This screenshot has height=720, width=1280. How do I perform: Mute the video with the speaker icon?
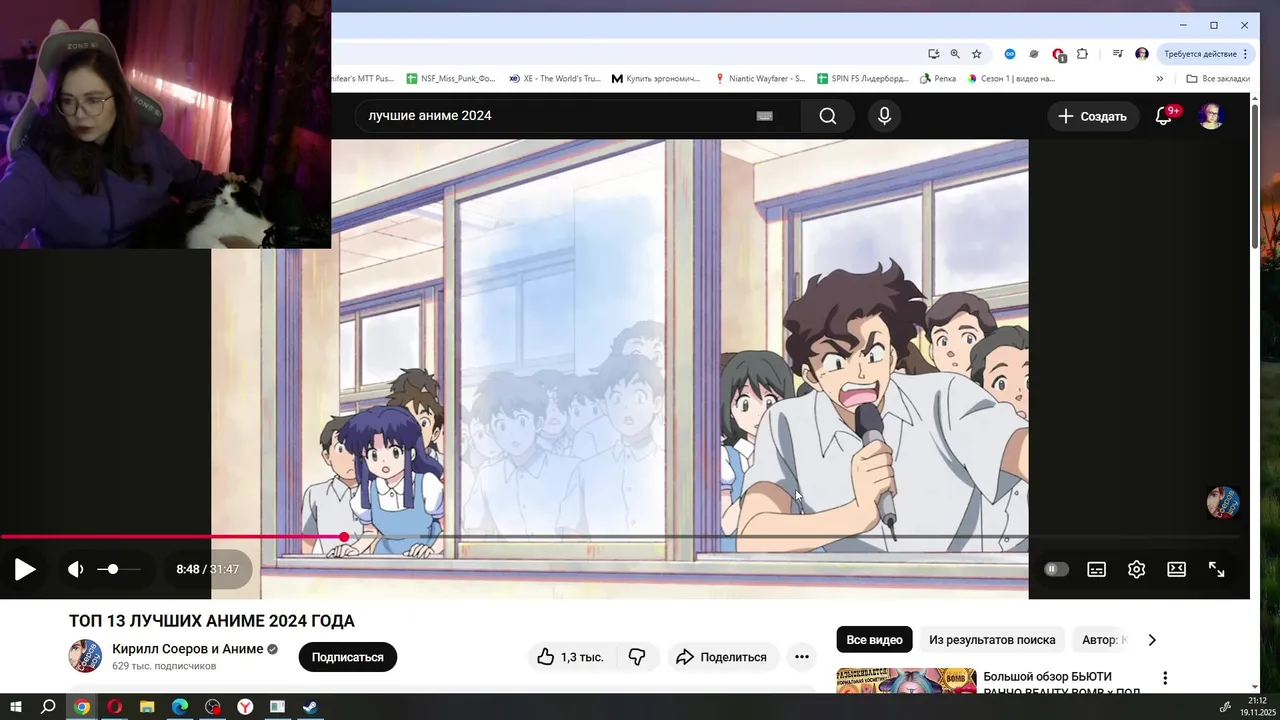coord(76,570)
